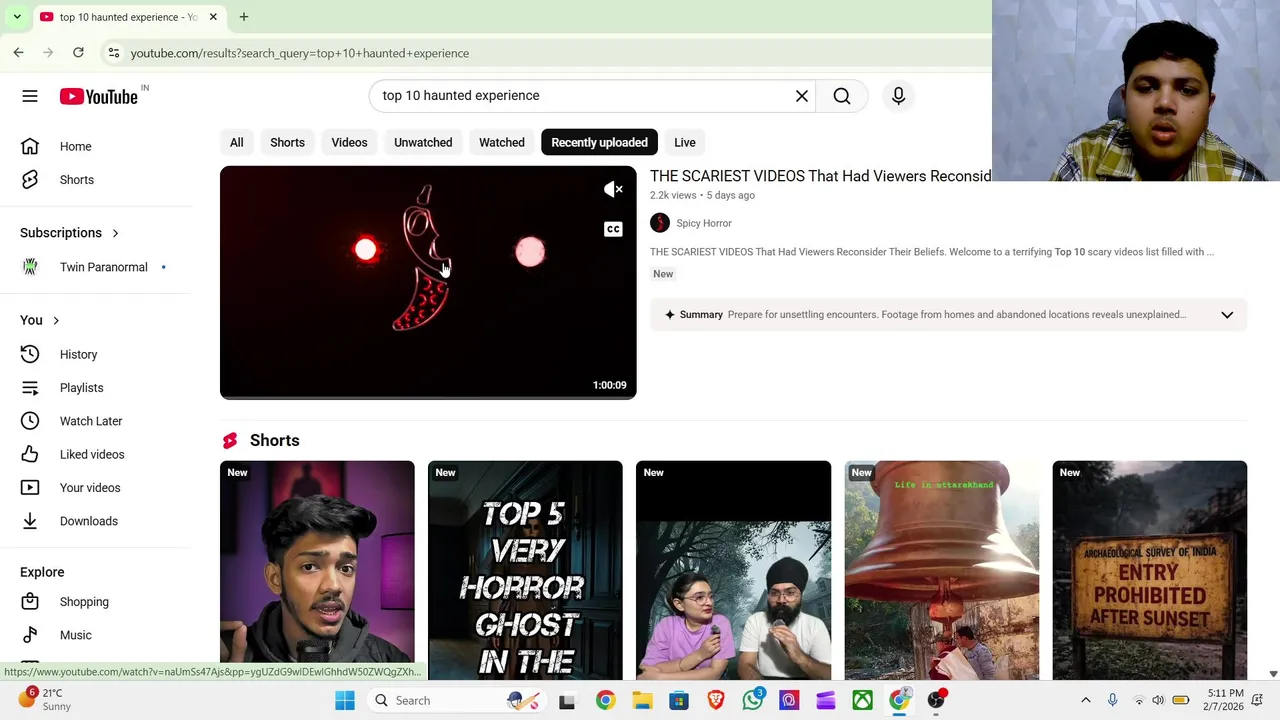
Task: Click the Spicy Horror channel avatar
Action: click(x=660, y=223)
